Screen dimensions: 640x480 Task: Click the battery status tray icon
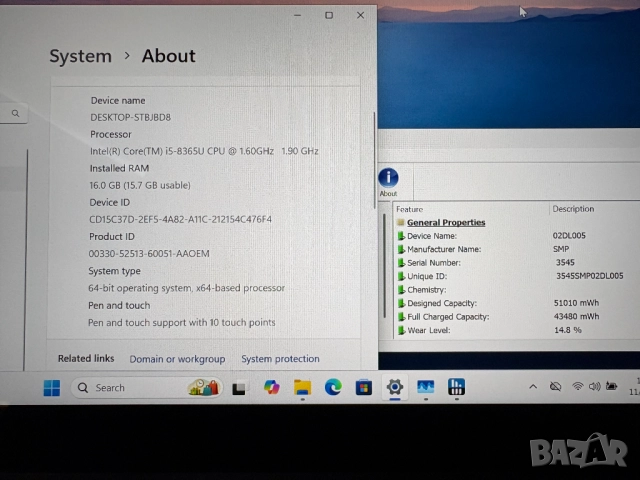[x=611, y=386]
